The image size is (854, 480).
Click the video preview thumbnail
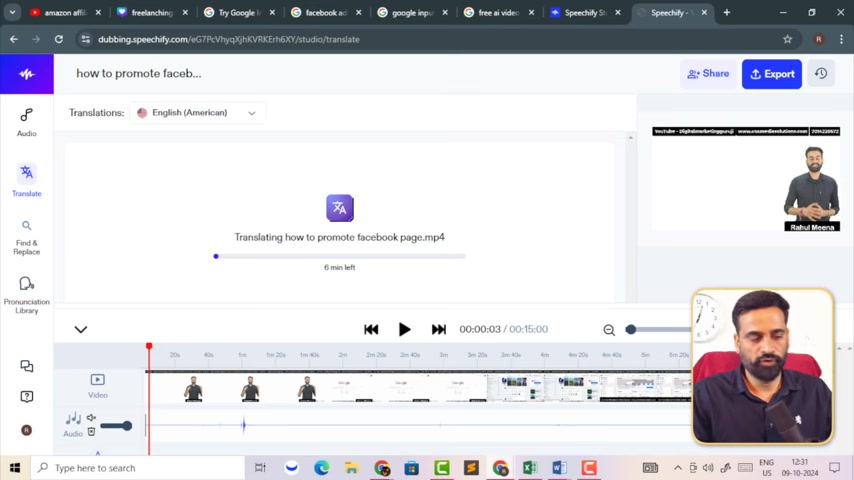point(746,179)
